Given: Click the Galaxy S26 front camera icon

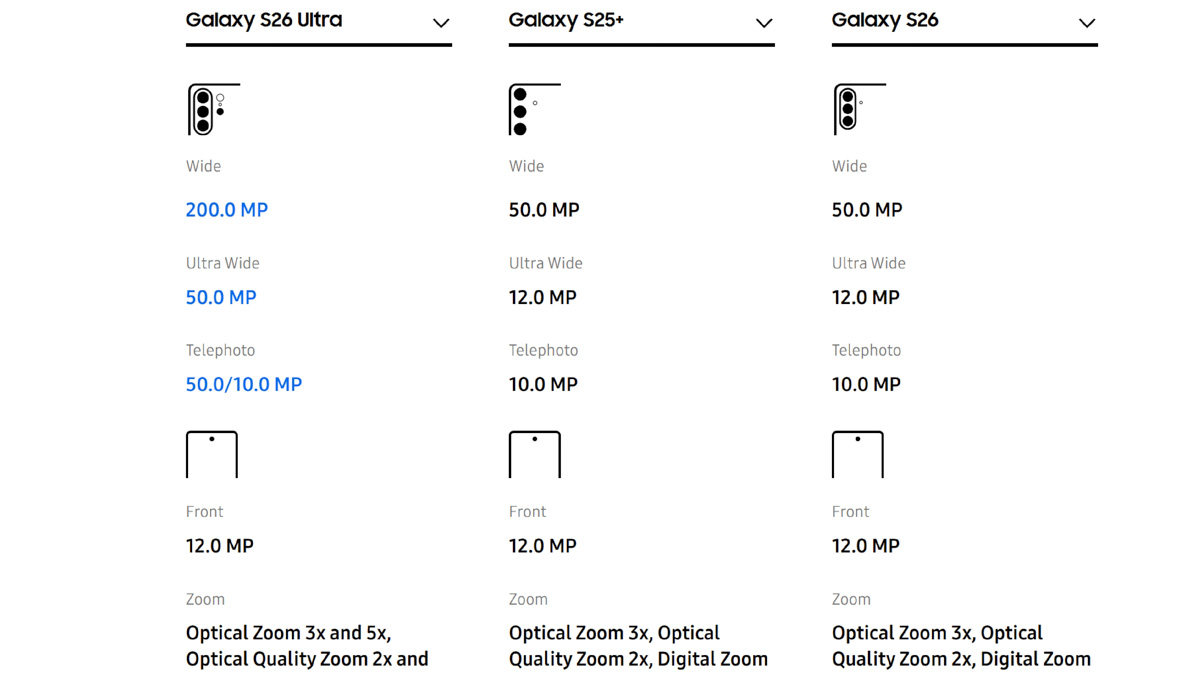Looking at the screenshot, I should click(858, 454).
